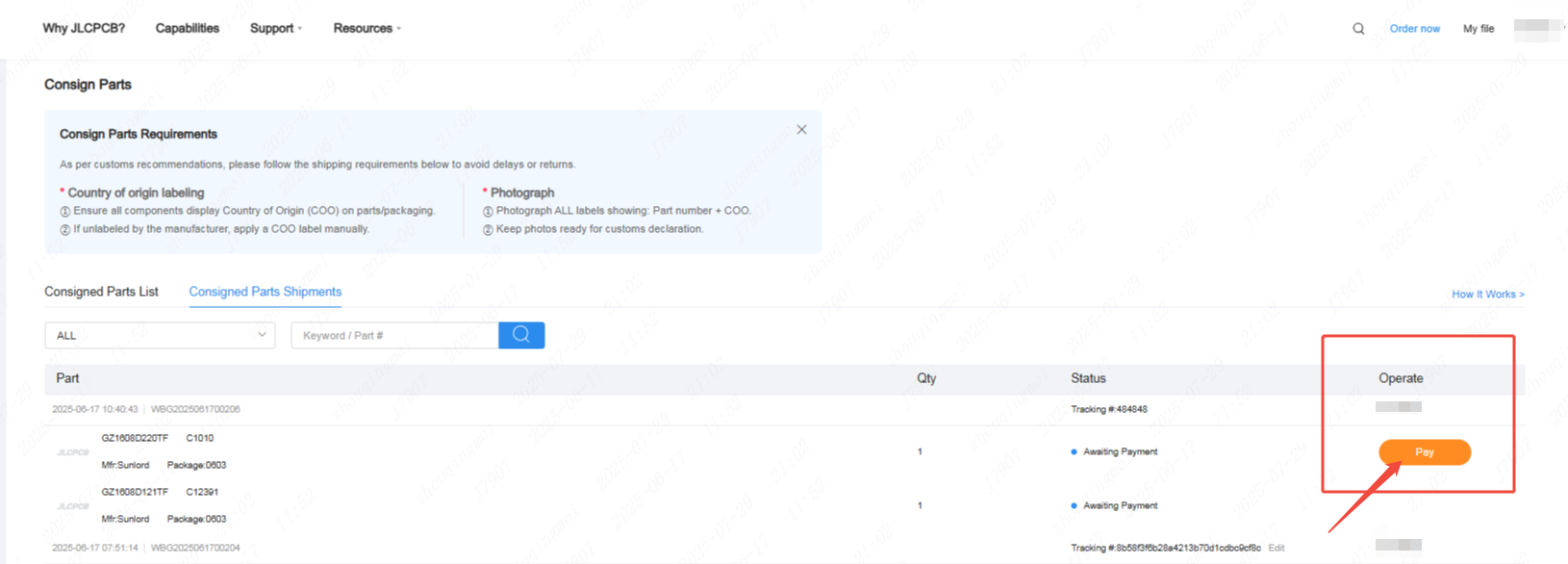The image size is (1568, 564).
Task: Click C12391 part code
Action: point(202,492)
